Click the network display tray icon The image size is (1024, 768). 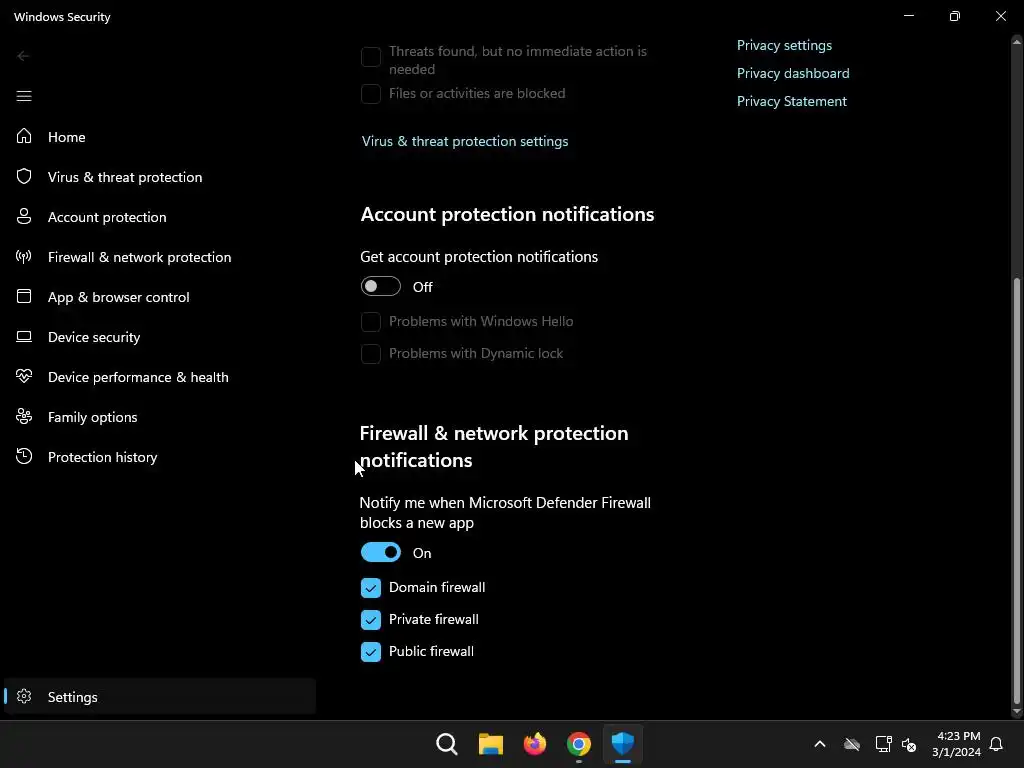click(x=884, y=744)
